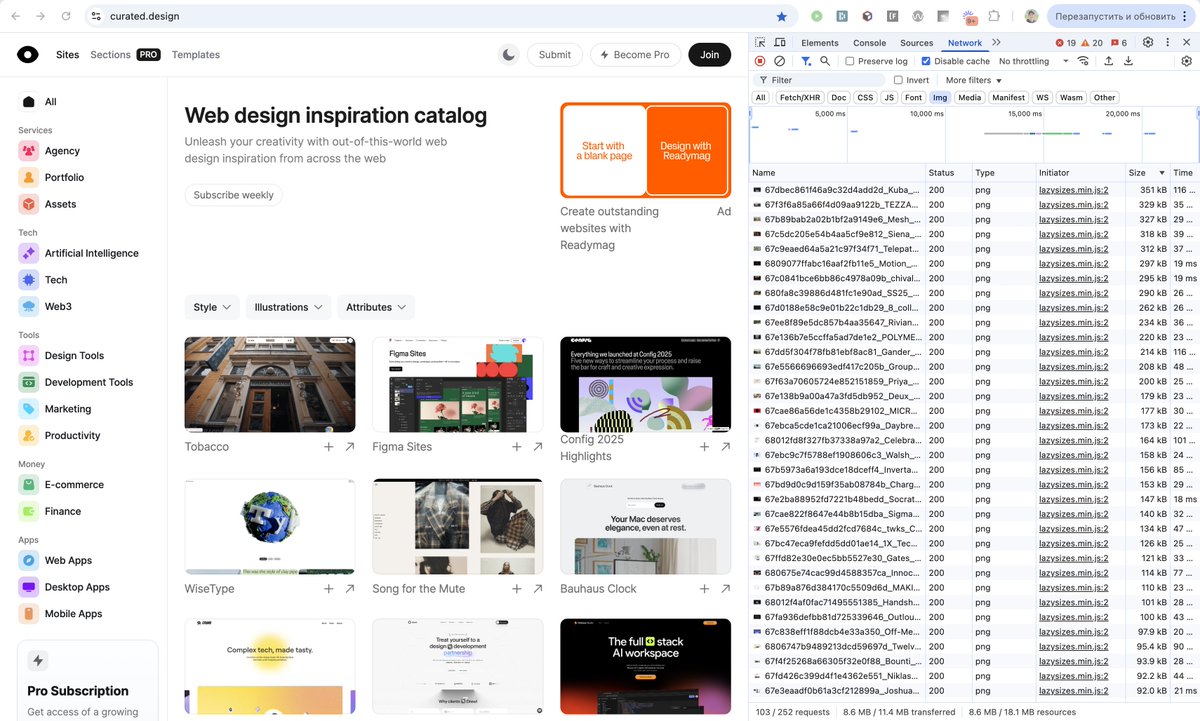The height and width of the screenshot is (721, 1200).
Task: Toggle the network filter funnel icon
Action: (x=805, y=61)
